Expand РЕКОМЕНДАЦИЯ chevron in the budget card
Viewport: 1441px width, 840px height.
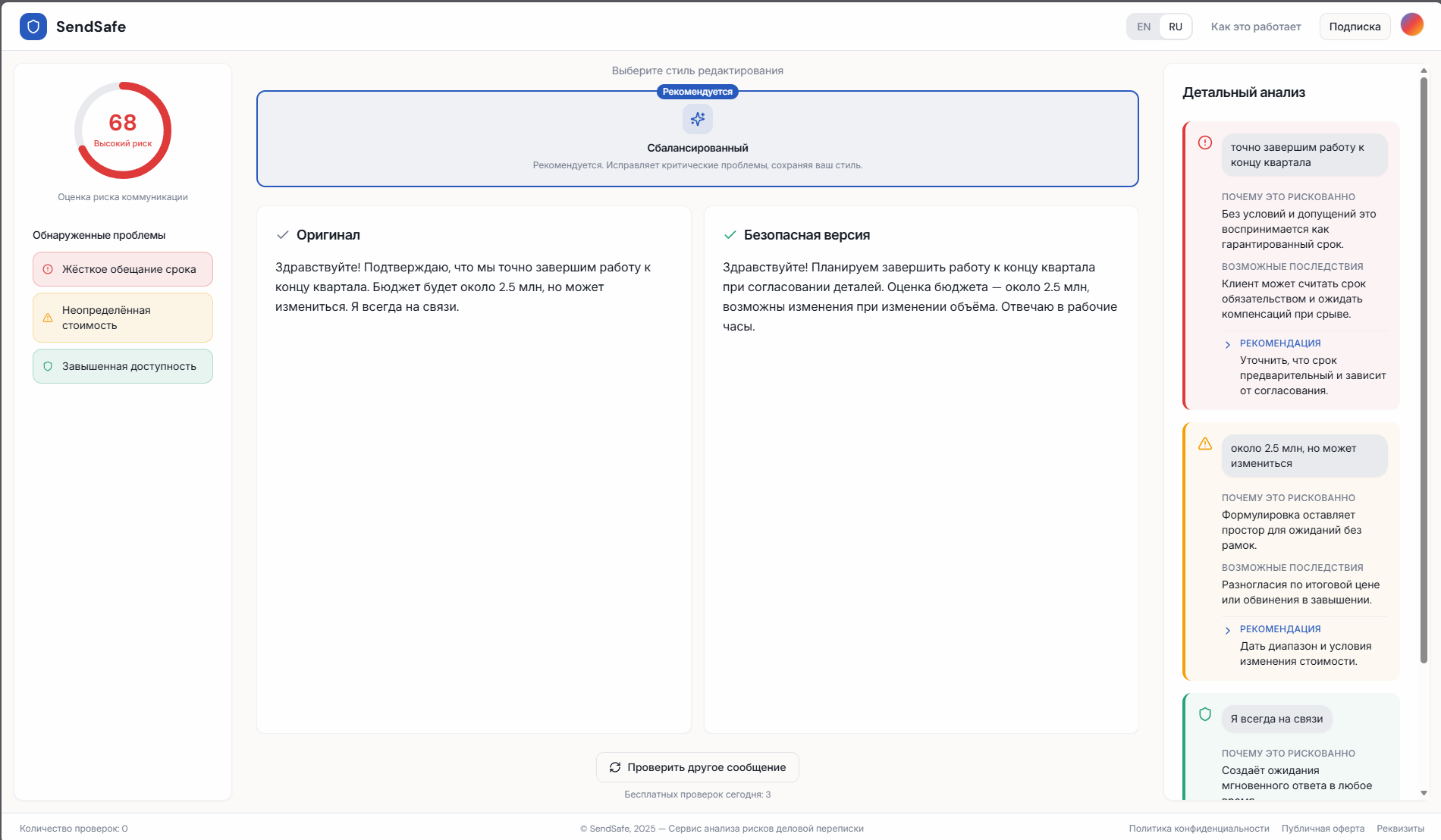[1228, 630]
